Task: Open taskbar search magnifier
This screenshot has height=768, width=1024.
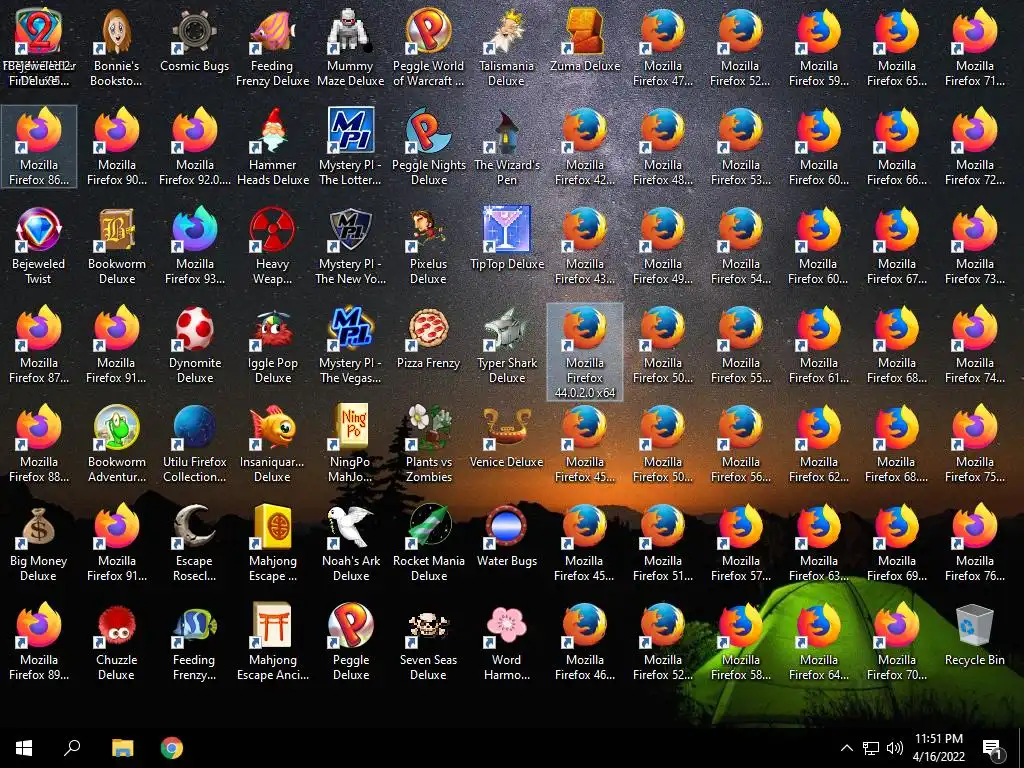Action: (x=72, y=748)
